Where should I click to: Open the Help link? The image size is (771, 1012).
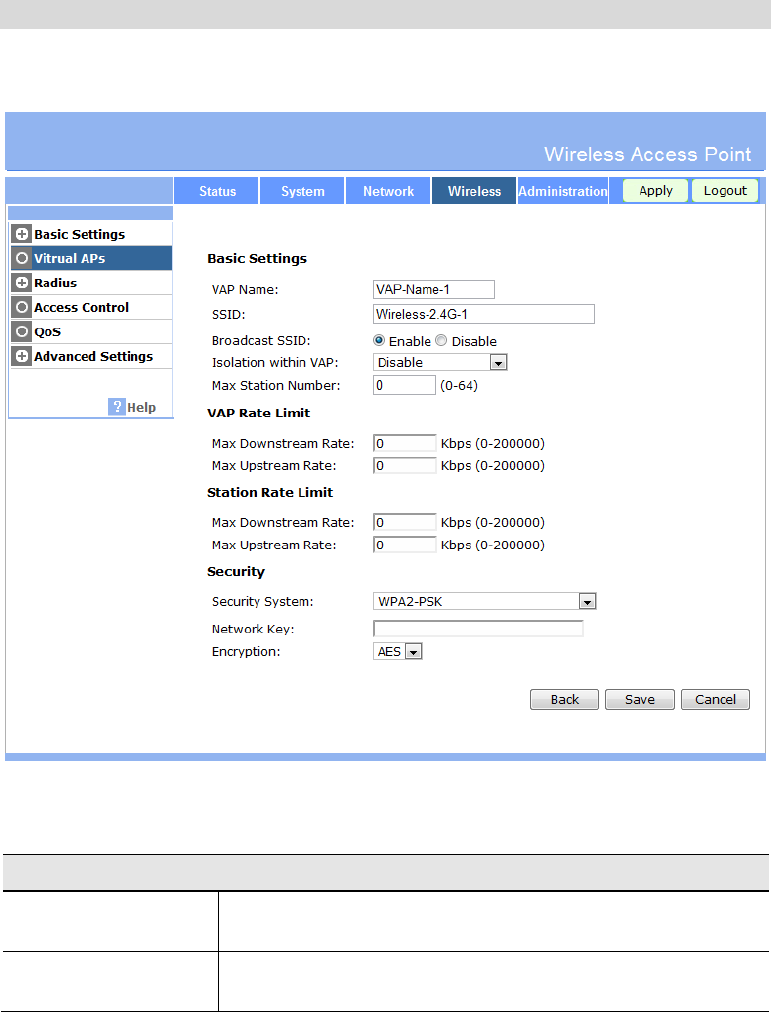pos(141,407)
